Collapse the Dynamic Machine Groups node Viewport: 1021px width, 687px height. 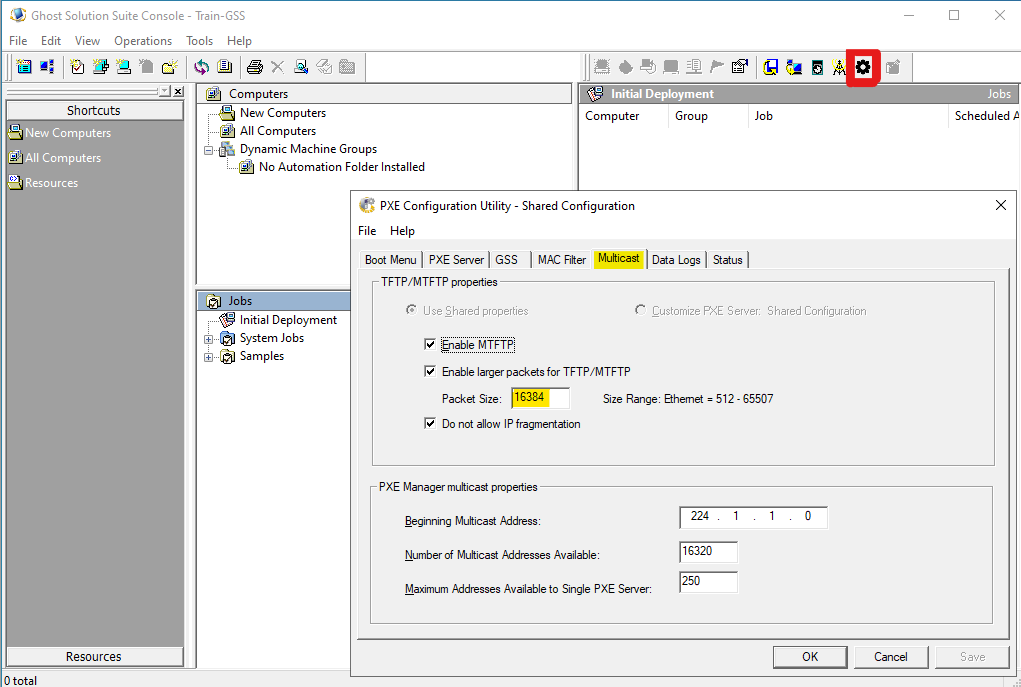click(209, 150)
